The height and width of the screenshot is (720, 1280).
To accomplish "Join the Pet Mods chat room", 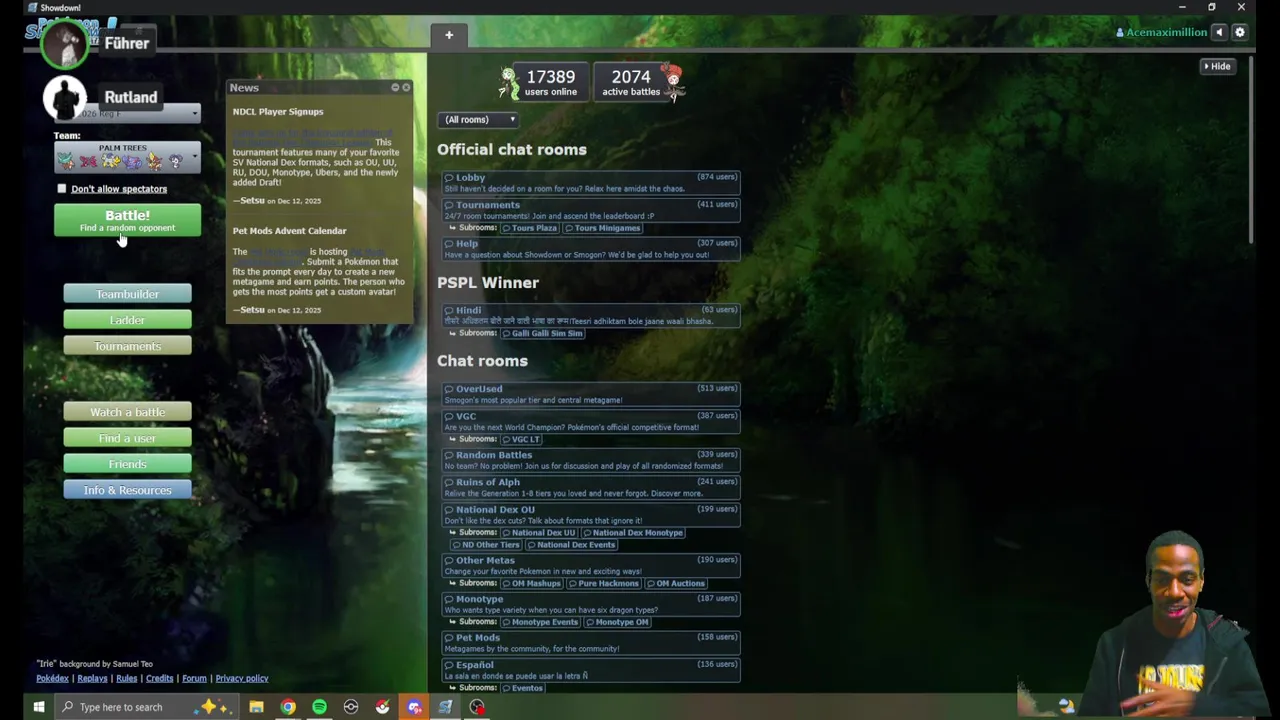I will tap(591, 642).
